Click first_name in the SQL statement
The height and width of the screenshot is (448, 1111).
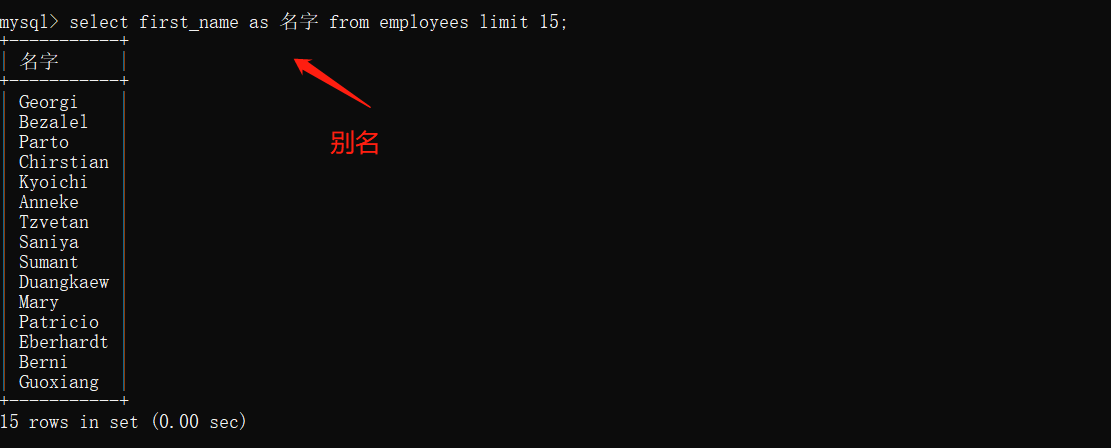[188, 23]
